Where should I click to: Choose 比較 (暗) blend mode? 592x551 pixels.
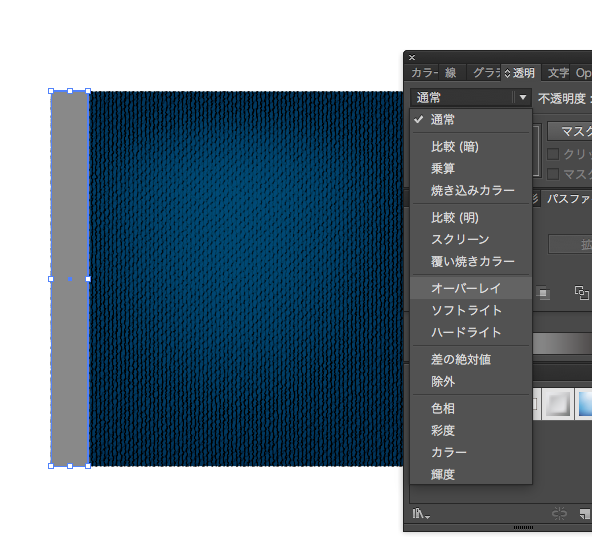coord(471,147)
